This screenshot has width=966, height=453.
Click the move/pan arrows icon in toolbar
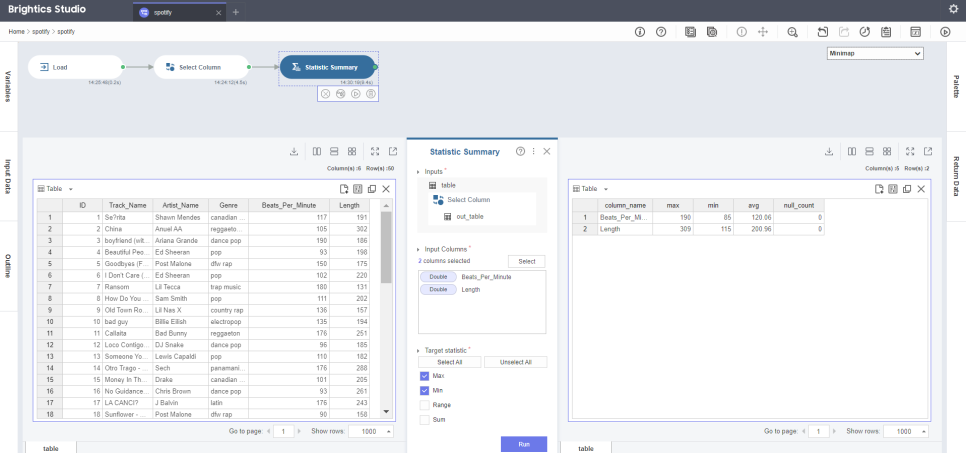pyautogui.click(x=763, y=32)
